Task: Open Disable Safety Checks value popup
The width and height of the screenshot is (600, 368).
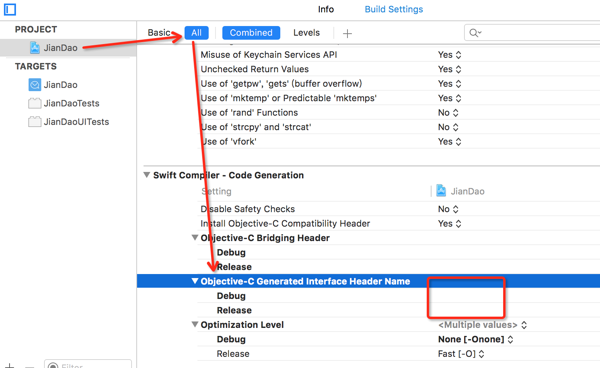Action: pyautogui.click(x=448, y=209)
